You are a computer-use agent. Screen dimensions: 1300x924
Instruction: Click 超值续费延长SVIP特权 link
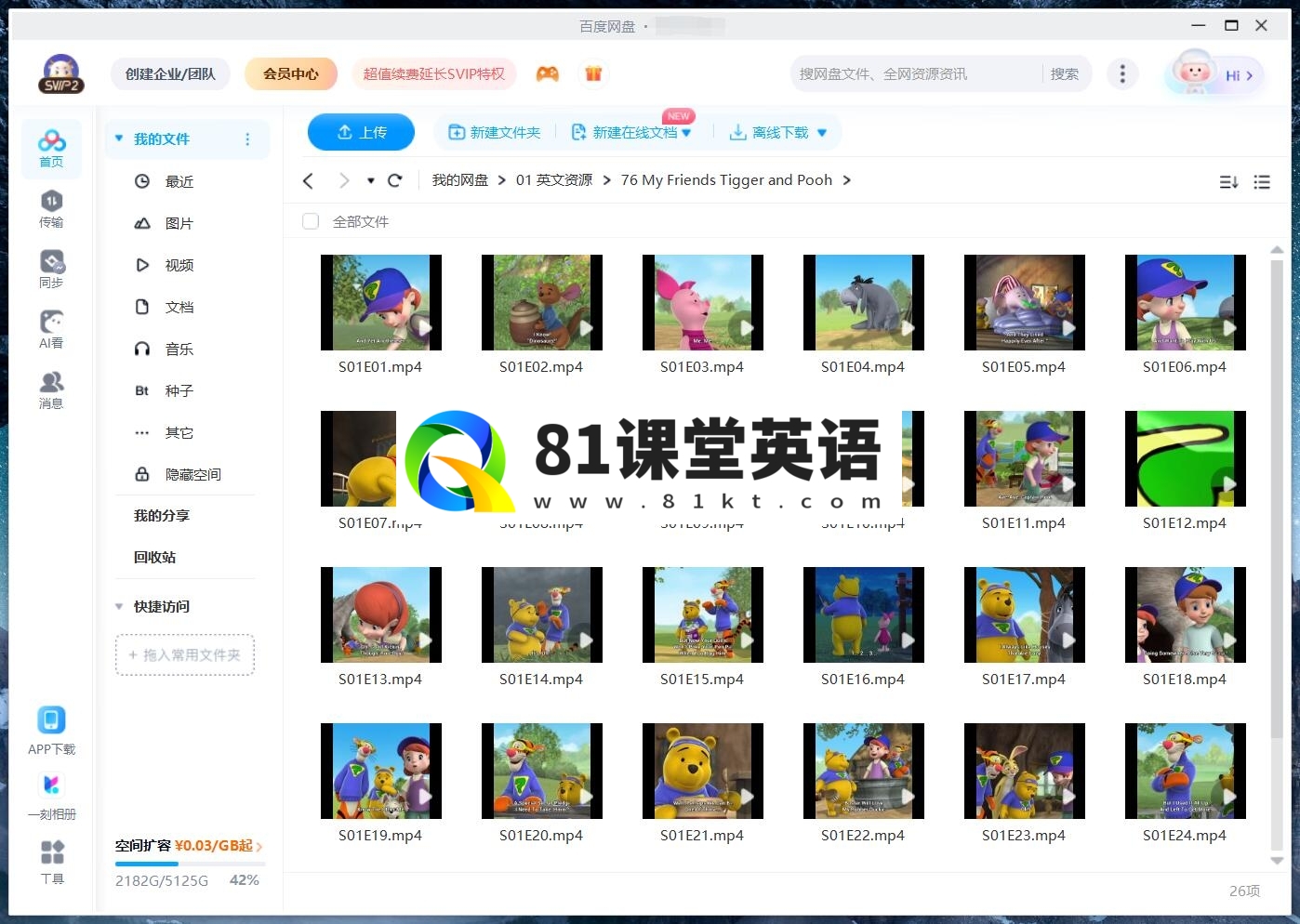click(433, 73)
